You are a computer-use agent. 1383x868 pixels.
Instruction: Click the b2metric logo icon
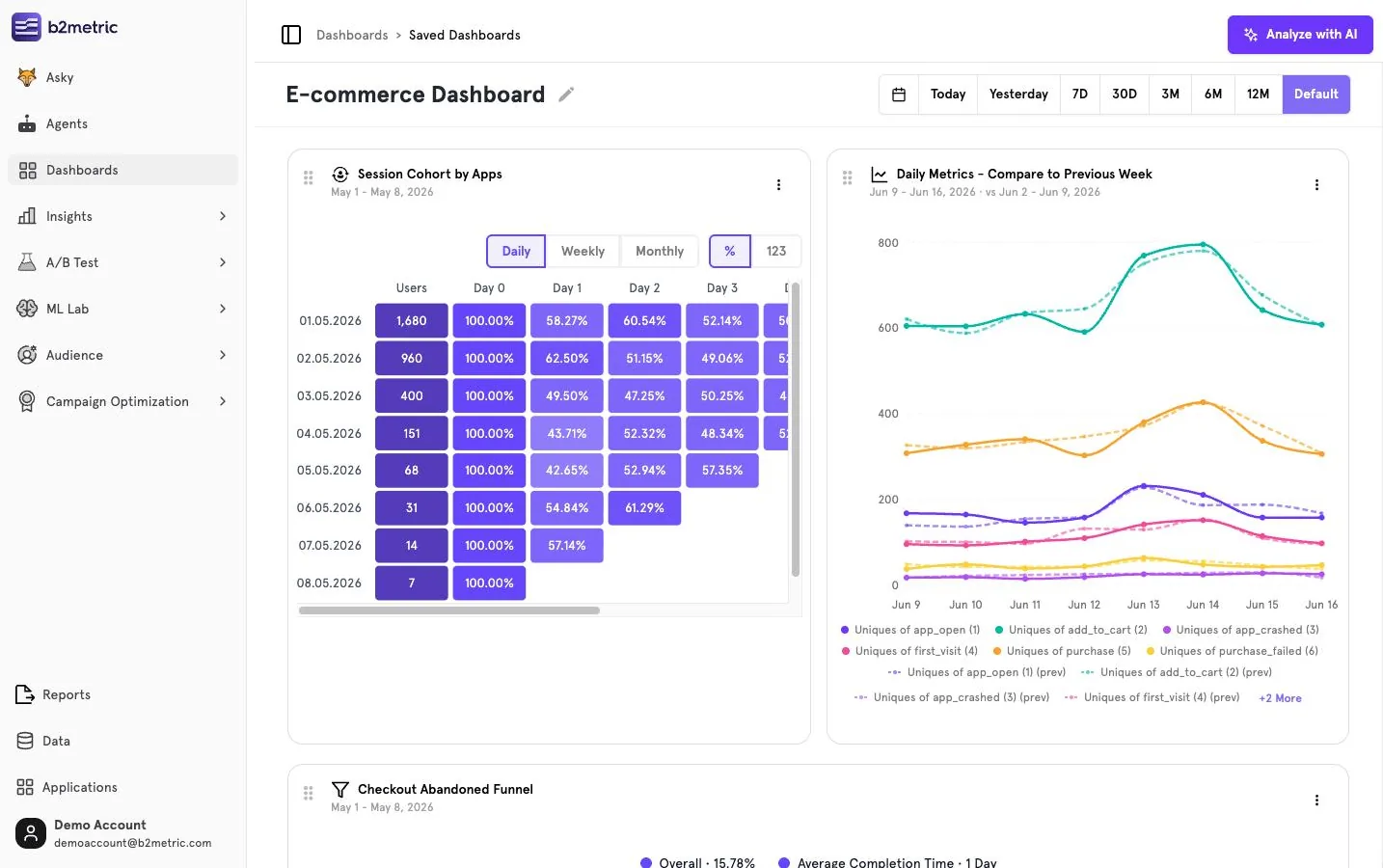point(26,27)
